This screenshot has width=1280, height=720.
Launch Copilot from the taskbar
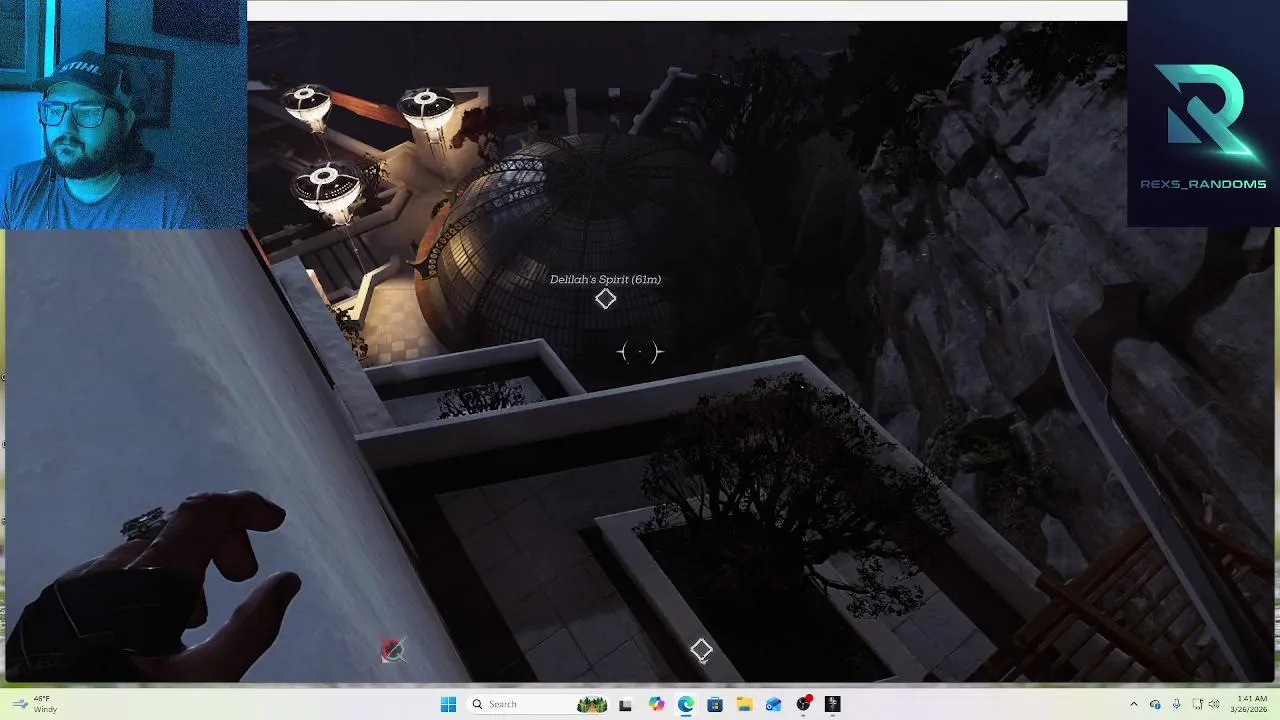click(x=656, y=704)
